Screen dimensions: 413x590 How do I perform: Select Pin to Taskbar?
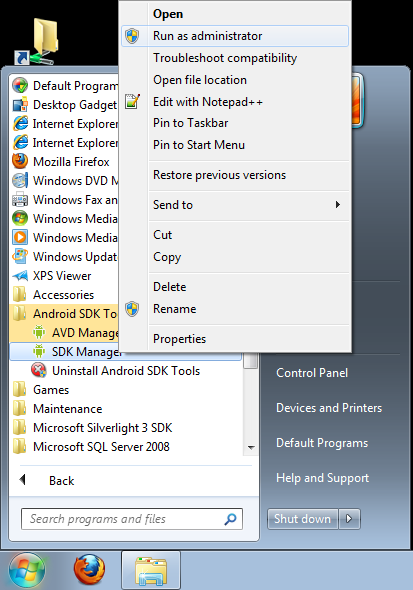pos(190,123)
